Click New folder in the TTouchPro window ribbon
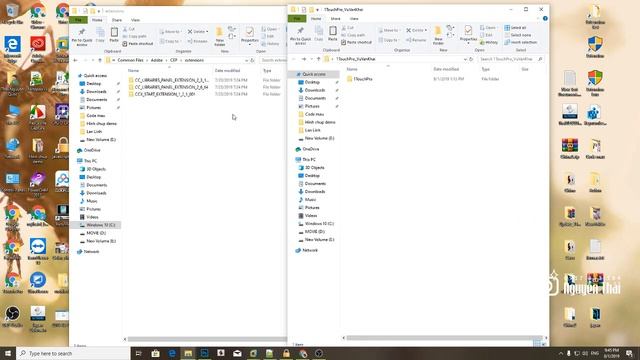640x360 pixels. coord(438,35)
